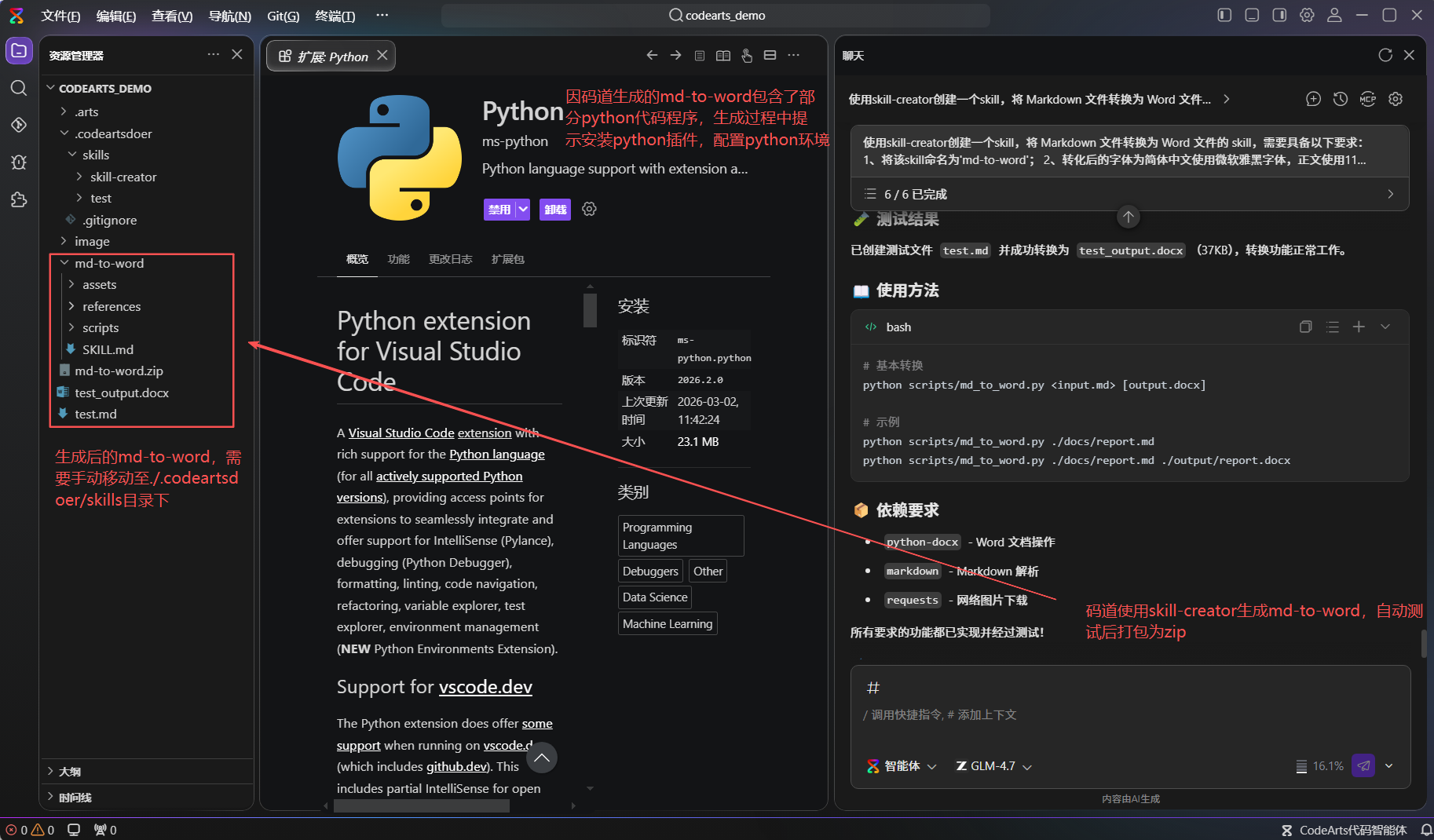Click the explorer panel more actions ellipsis
Image resolution: width=1434 pixels, height=840 pixels.
coord(213,54)
